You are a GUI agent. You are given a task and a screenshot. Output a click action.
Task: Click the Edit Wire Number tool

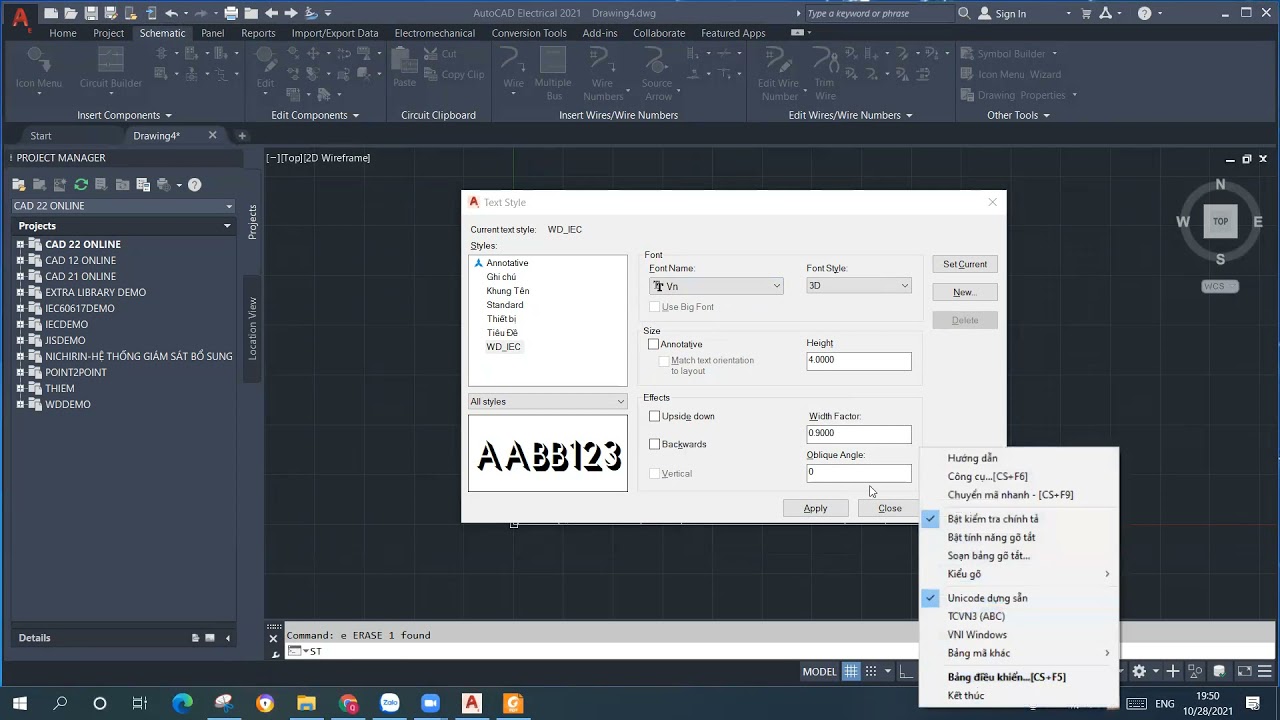click(778, 74)
